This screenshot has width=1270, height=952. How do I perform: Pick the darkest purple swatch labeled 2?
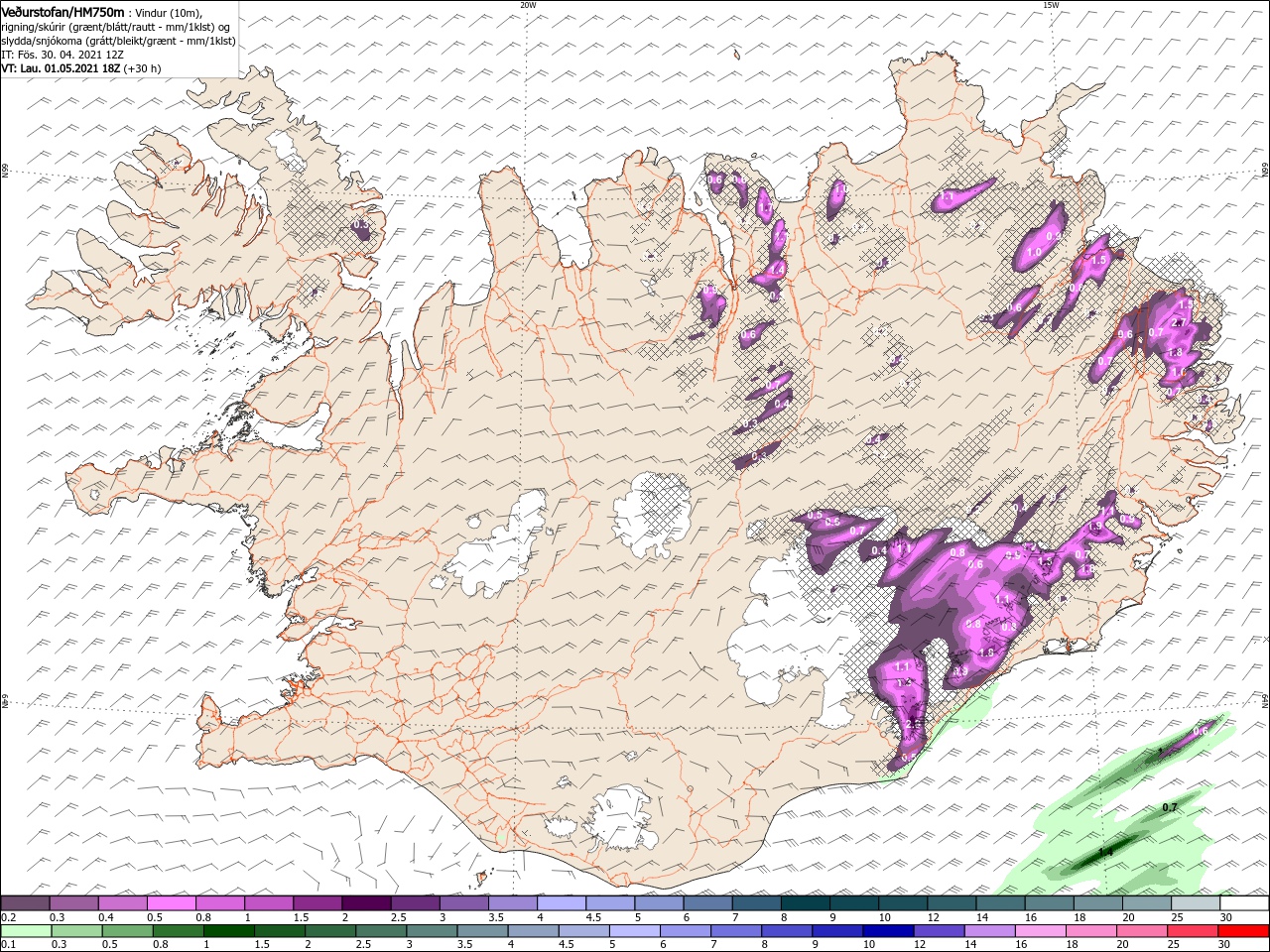coord(365,903)
